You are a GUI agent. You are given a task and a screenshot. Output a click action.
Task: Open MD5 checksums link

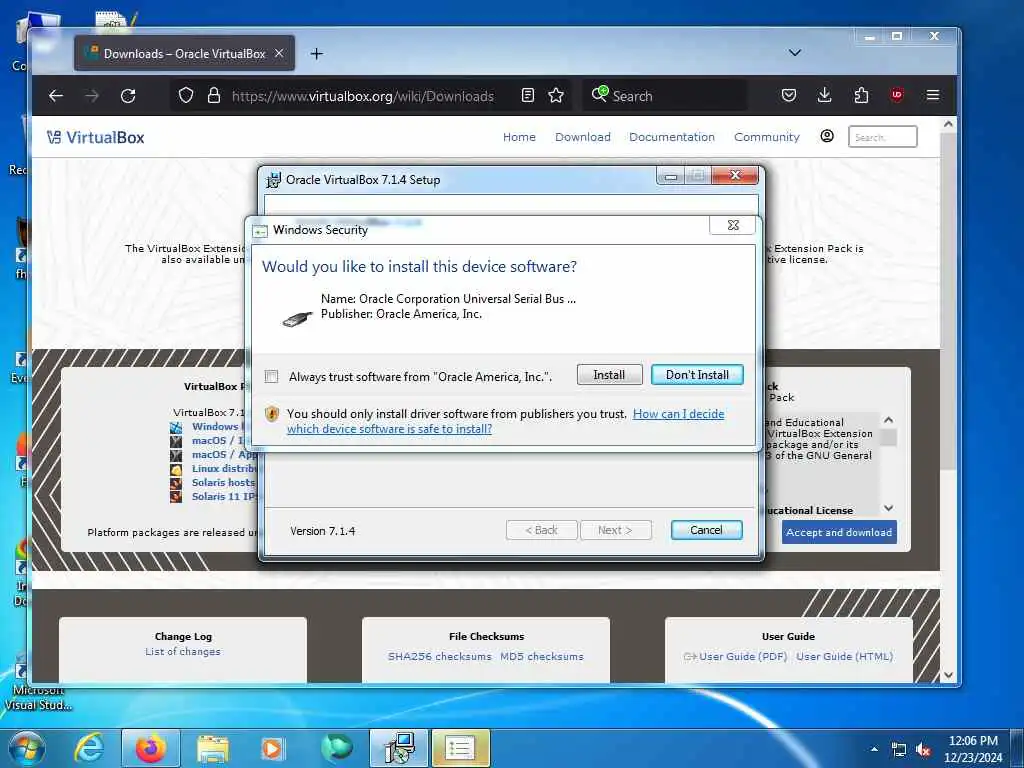tap(542, 656)
